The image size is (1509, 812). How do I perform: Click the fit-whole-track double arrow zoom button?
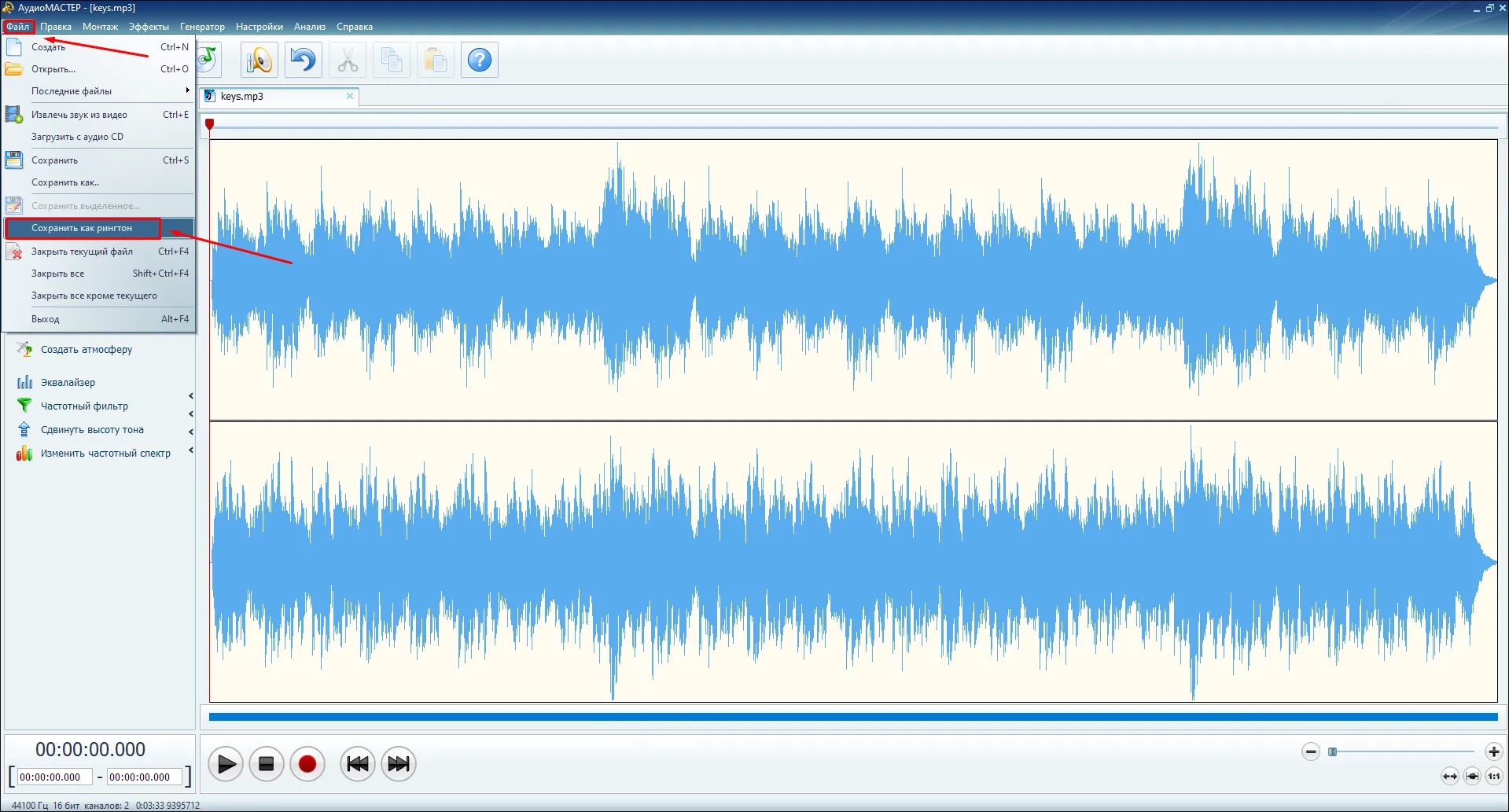coord(1450,777)
